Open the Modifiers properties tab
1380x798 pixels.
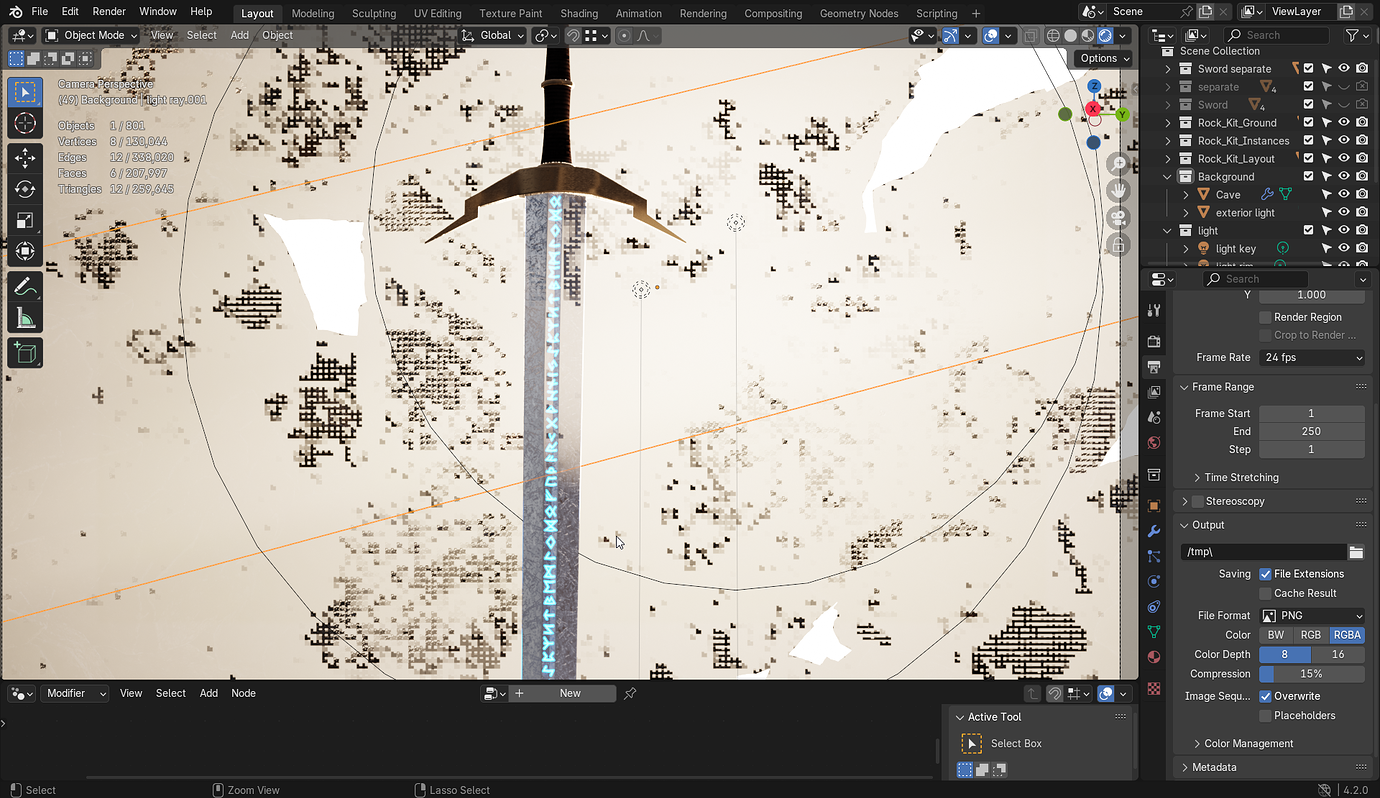click(1154, 531)
